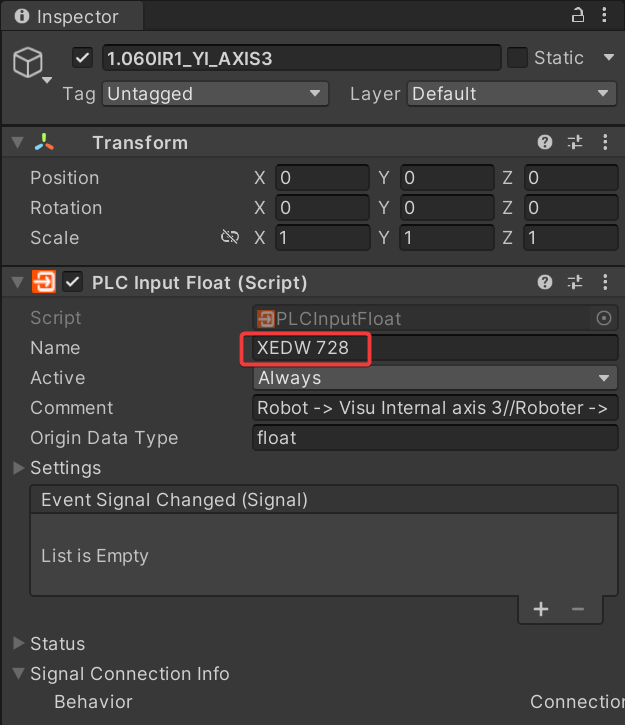Open Transform component help reference

[545, 143]
